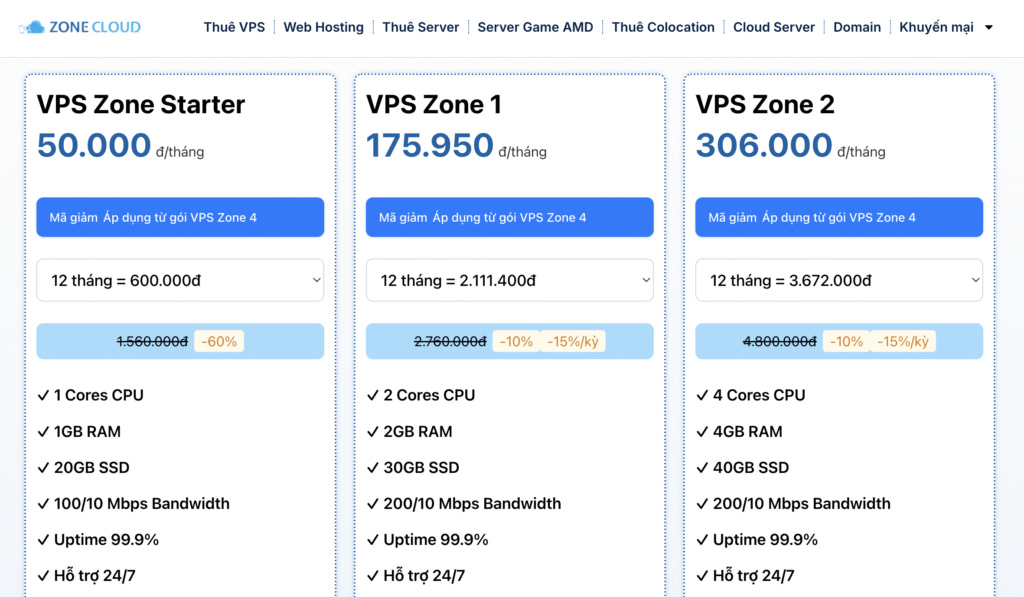Screen dimensions: 1024x597
Task: Open the Thuê VPS menu
Action: point(234,27)
